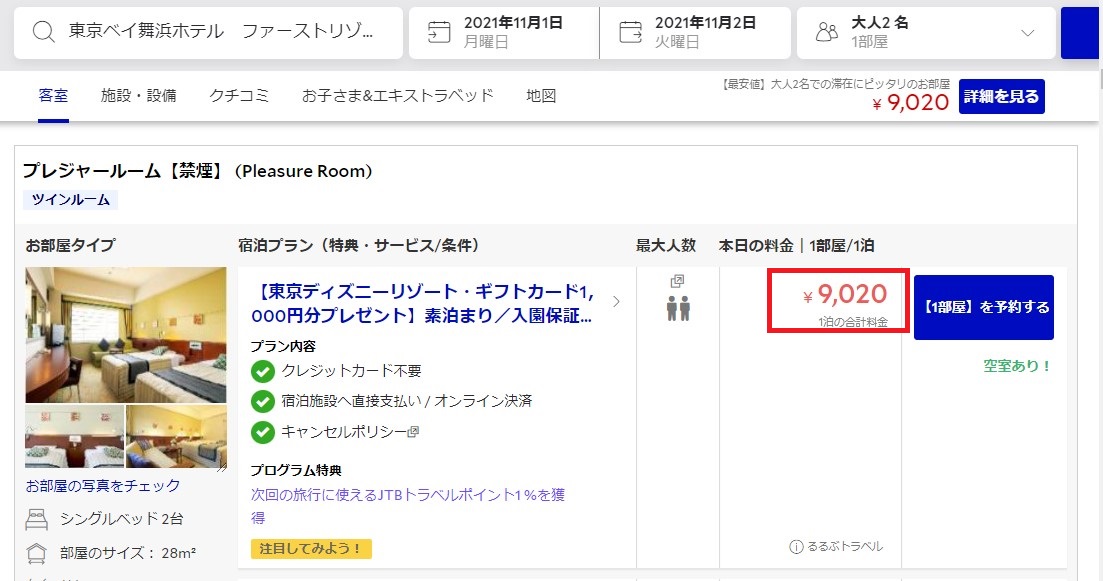
Task: Expand the guests and rooms dropdown arrow
Action: pyautogui.click(x=1028, y=32)
